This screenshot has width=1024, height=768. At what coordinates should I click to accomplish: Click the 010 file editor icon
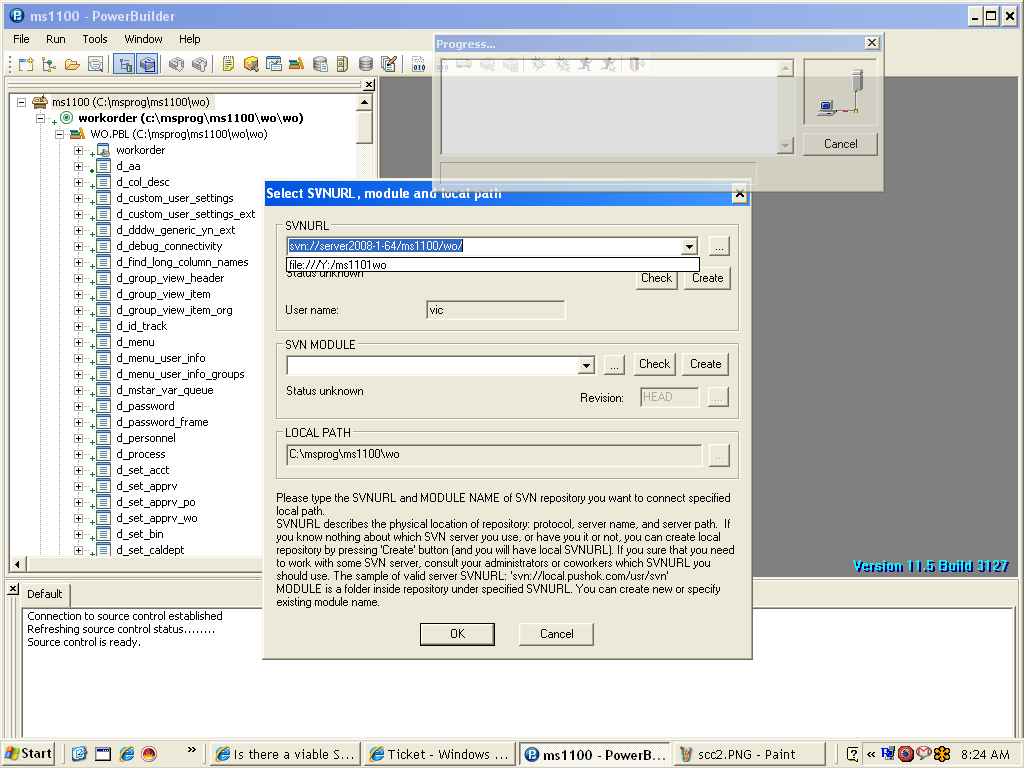coord(419,64)
